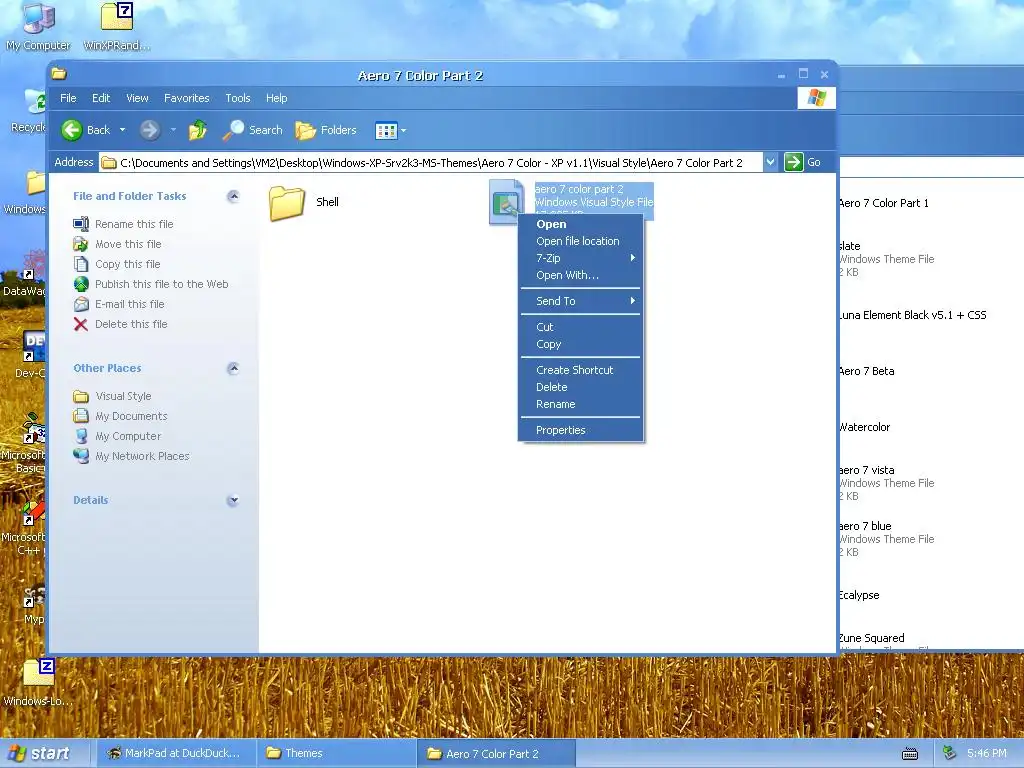The image size is (1024, 768).
Task: Choose Cut in the context menu
Action: click(x=580, y=327)
